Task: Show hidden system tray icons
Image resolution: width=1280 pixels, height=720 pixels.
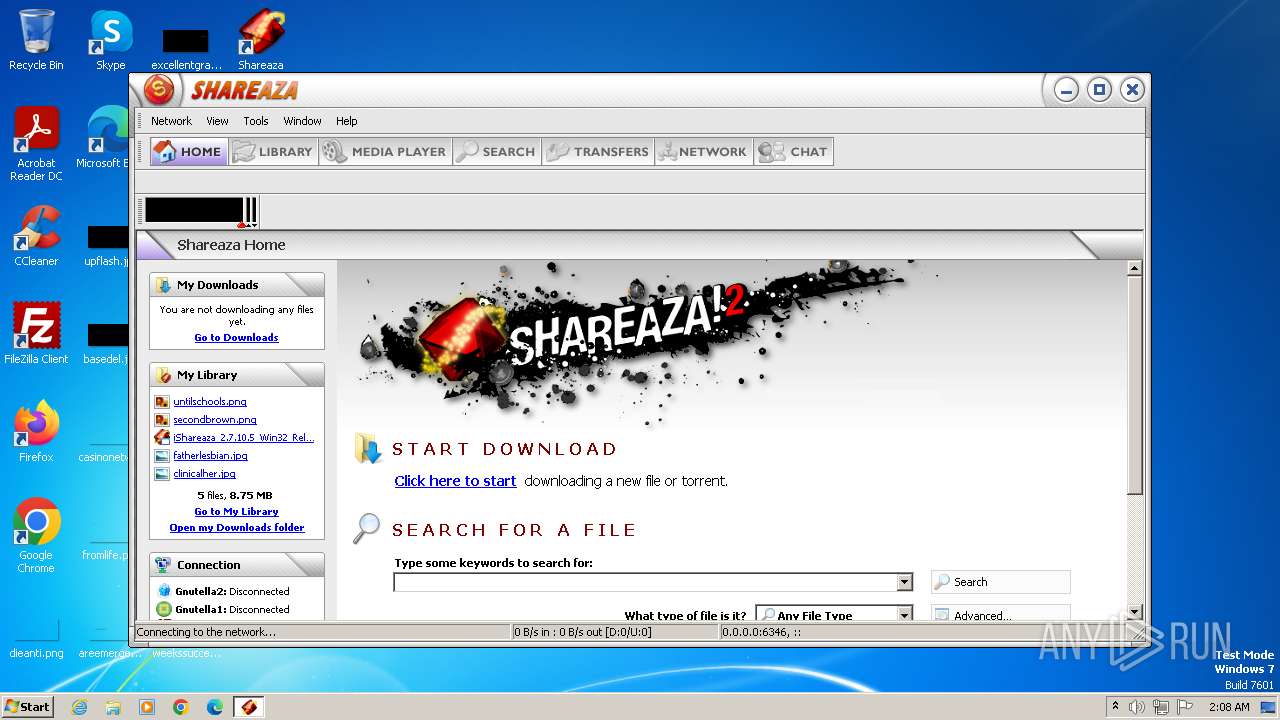Action: click(x=1115, y=707)
